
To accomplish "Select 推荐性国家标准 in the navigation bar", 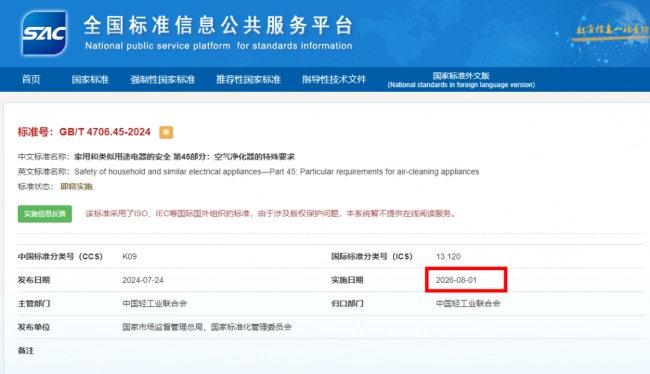I will 248,79.
